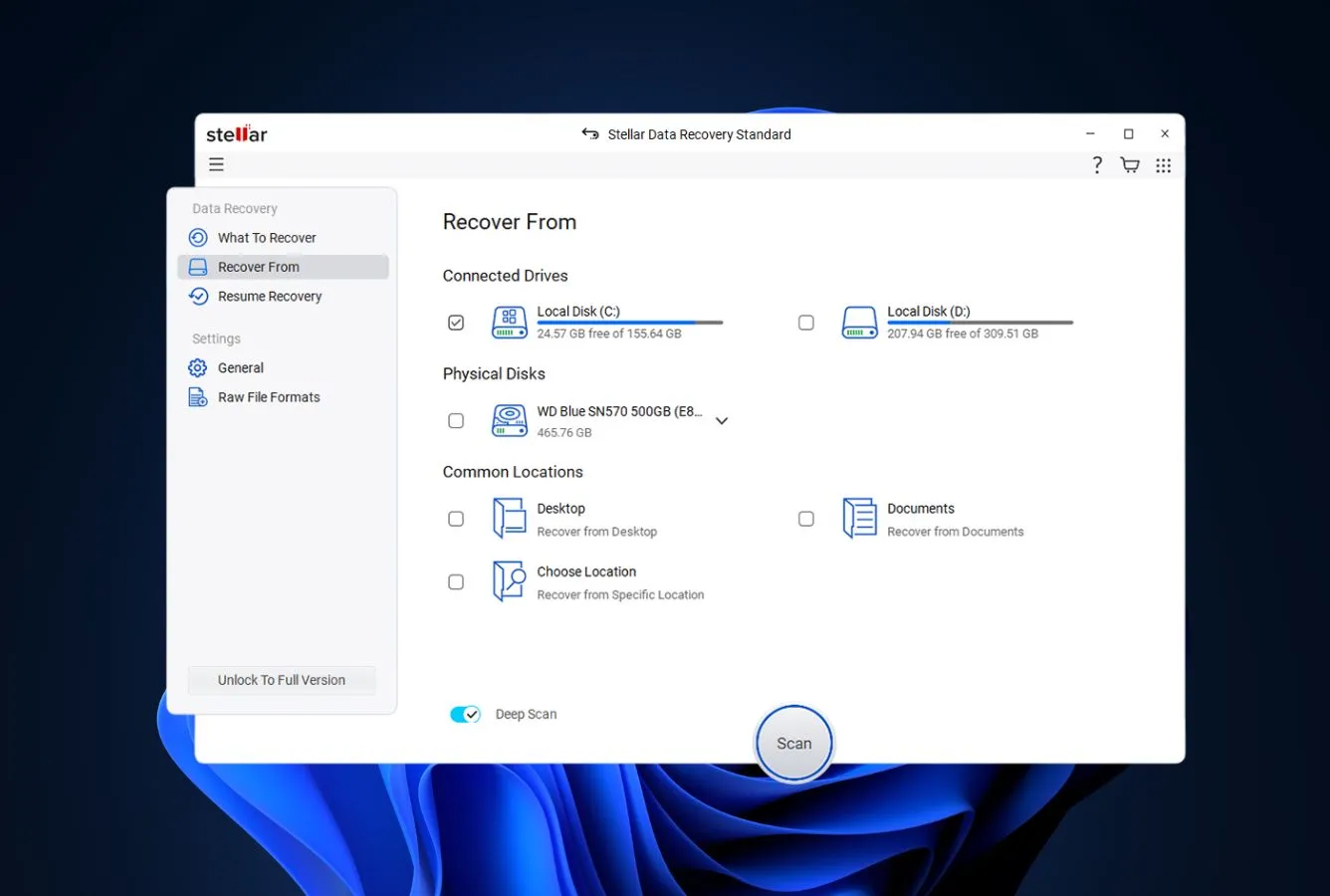
Task: Click the Local Disk (D:) usage bar
Action: [x=981, y=323]
